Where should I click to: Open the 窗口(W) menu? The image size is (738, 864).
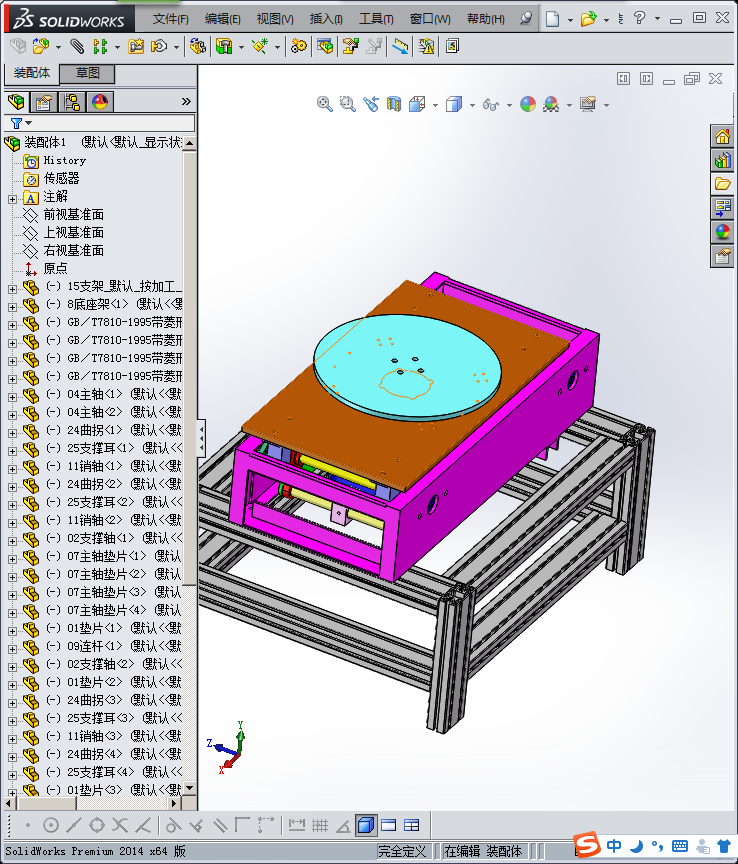pos(430,19)
